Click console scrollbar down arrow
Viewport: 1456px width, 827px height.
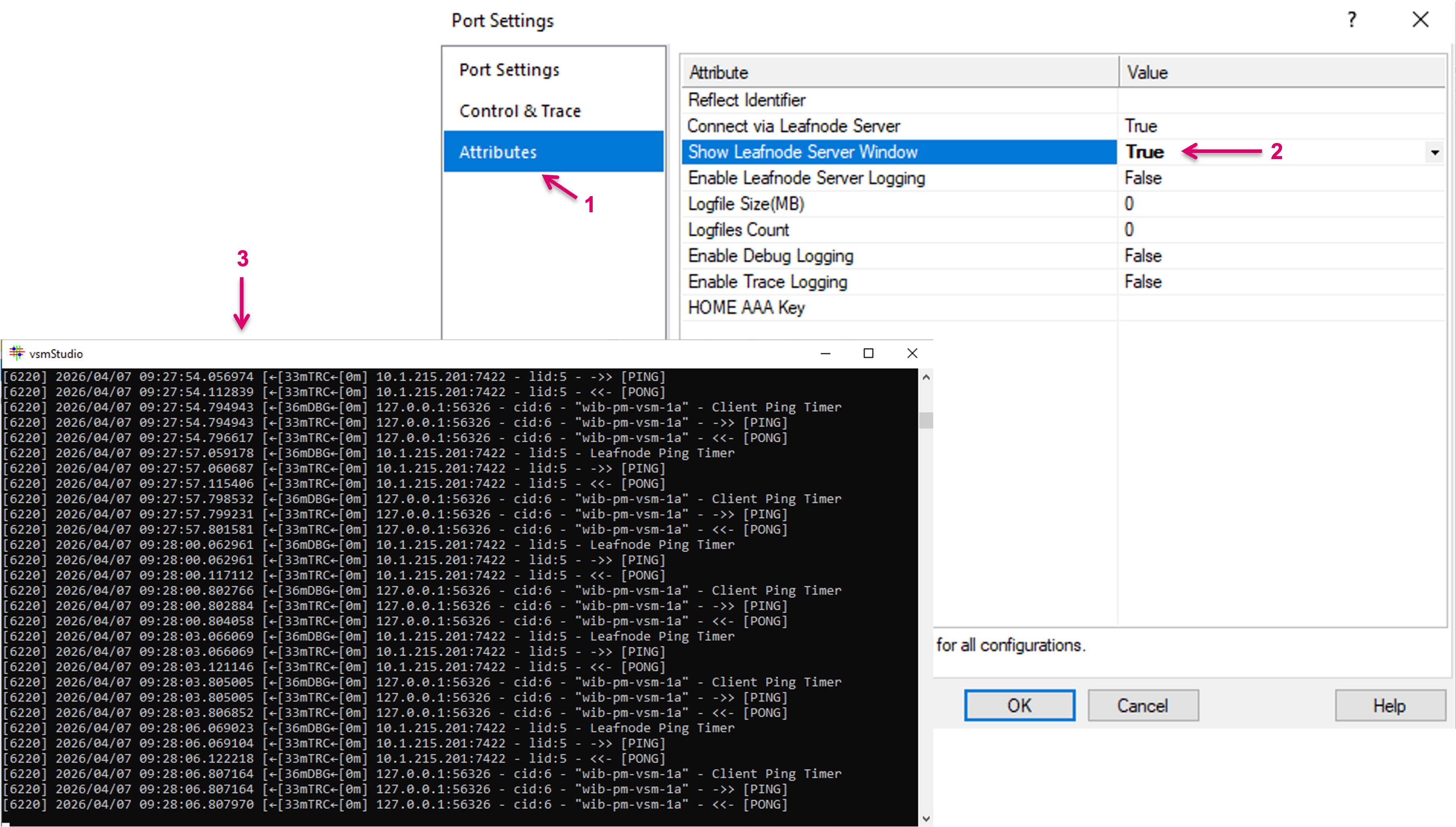[926, 819]
